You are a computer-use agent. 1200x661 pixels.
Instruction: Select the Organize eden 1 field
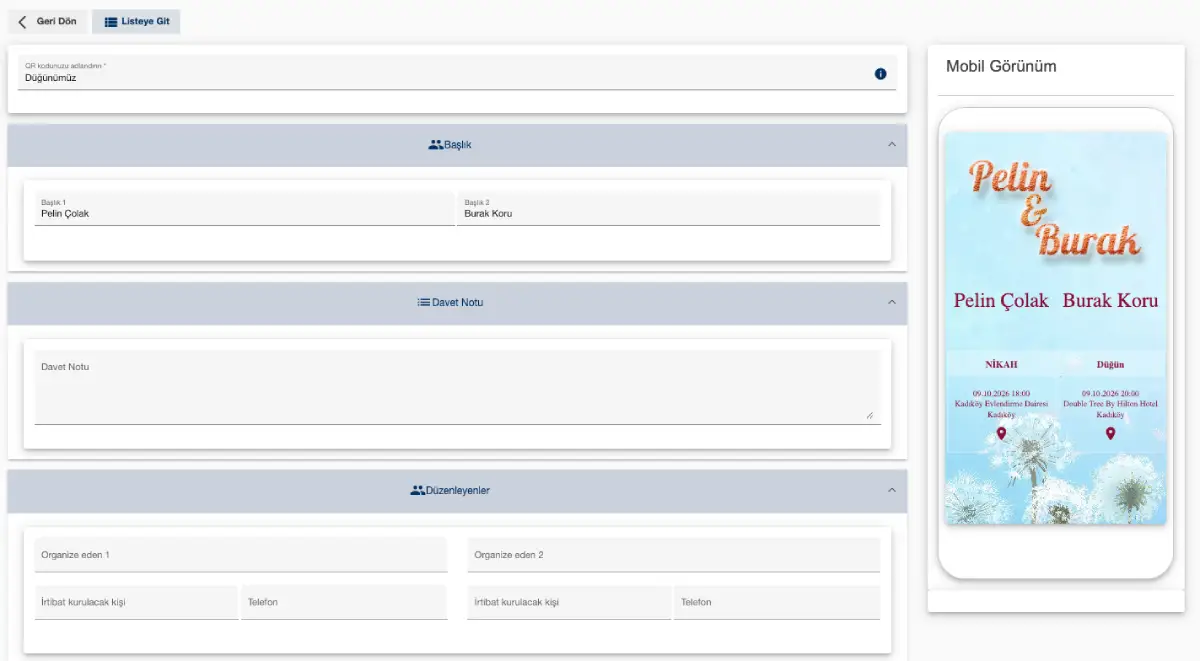tap(240, 555)
